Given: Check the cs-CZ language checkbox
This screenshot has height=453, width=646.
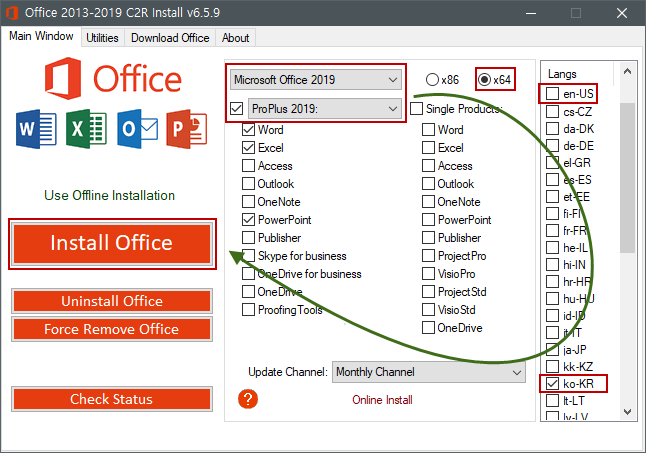Looking at the screenshot, I should coord(552,112).
